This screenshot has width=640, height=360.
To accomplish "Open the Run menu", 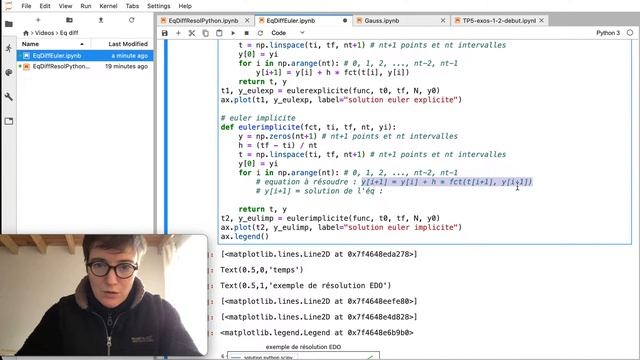I will 86,6.
